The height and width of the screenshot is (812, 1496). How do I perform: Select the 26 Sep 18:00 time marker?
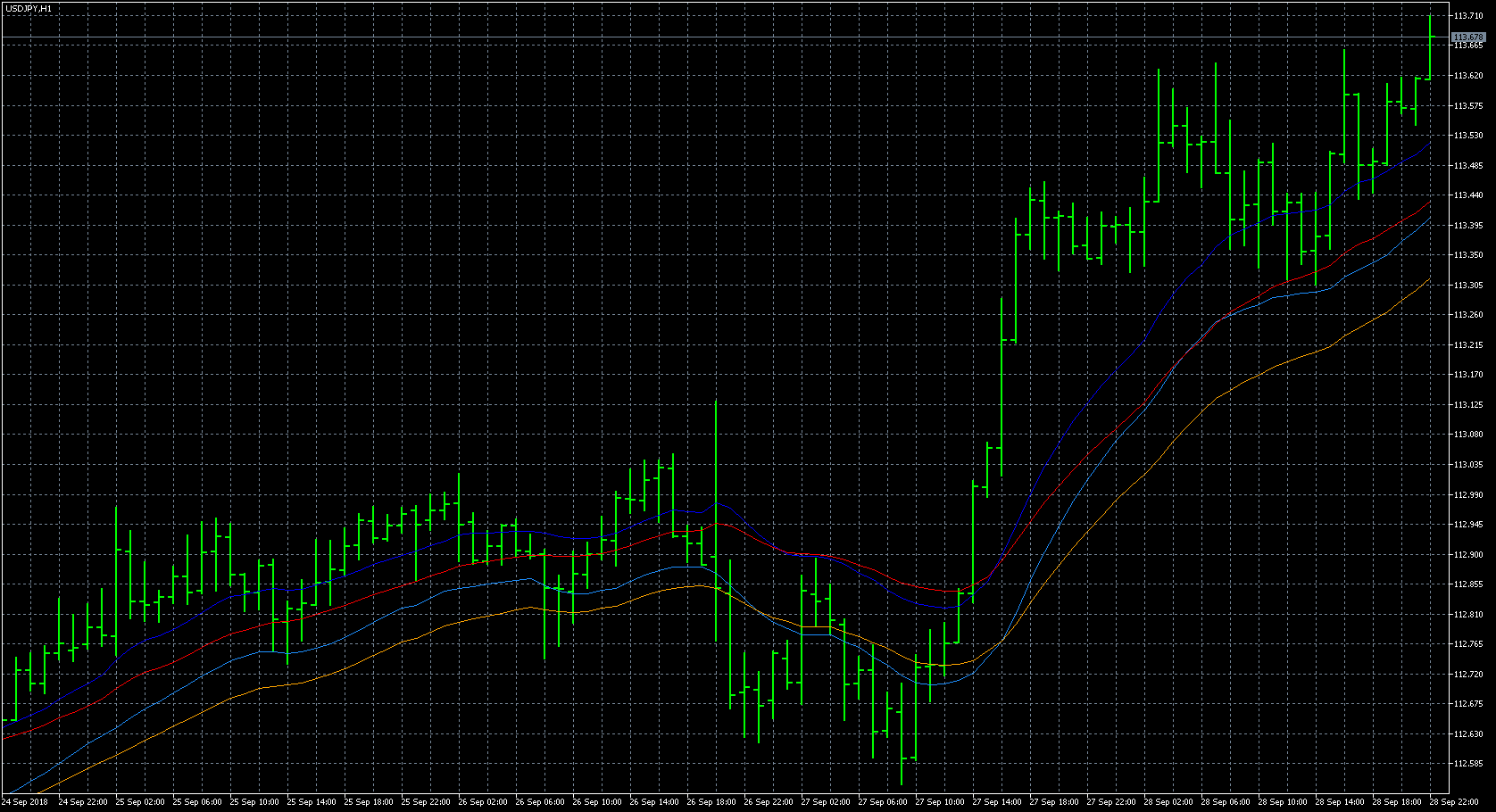coord(711,802)
